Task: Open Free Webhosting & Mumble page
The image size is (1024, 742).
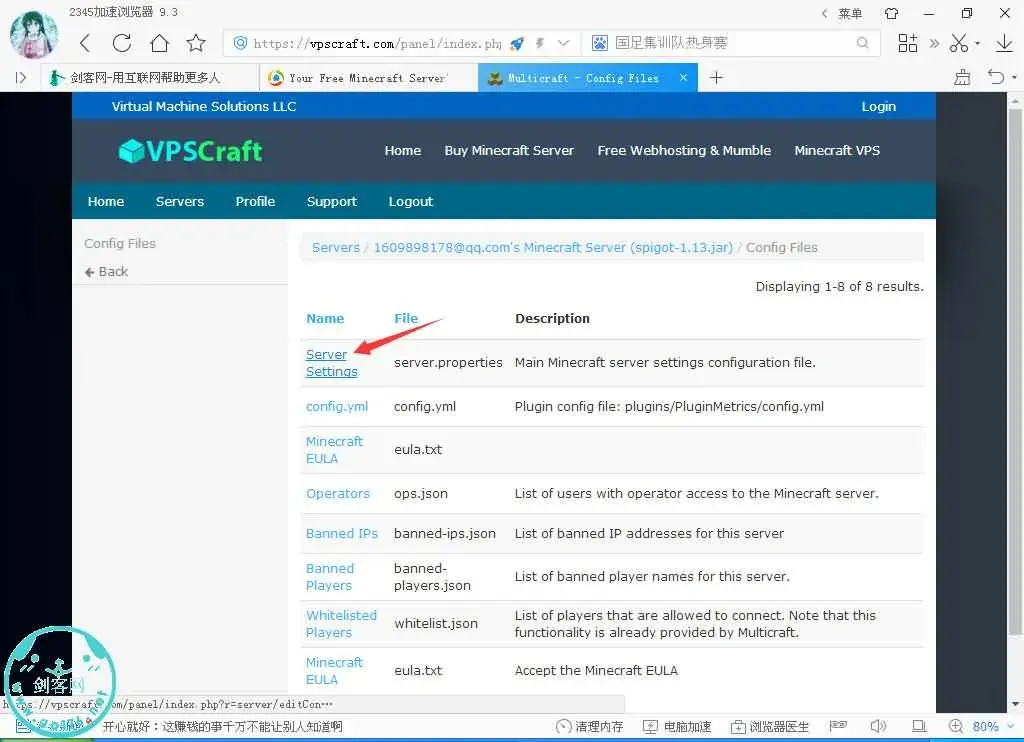Action: 684,150
